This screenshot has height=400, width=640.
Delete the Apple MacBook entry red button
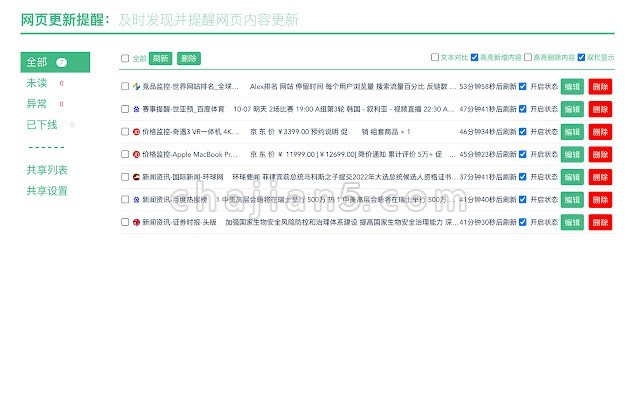coord(600,154)
